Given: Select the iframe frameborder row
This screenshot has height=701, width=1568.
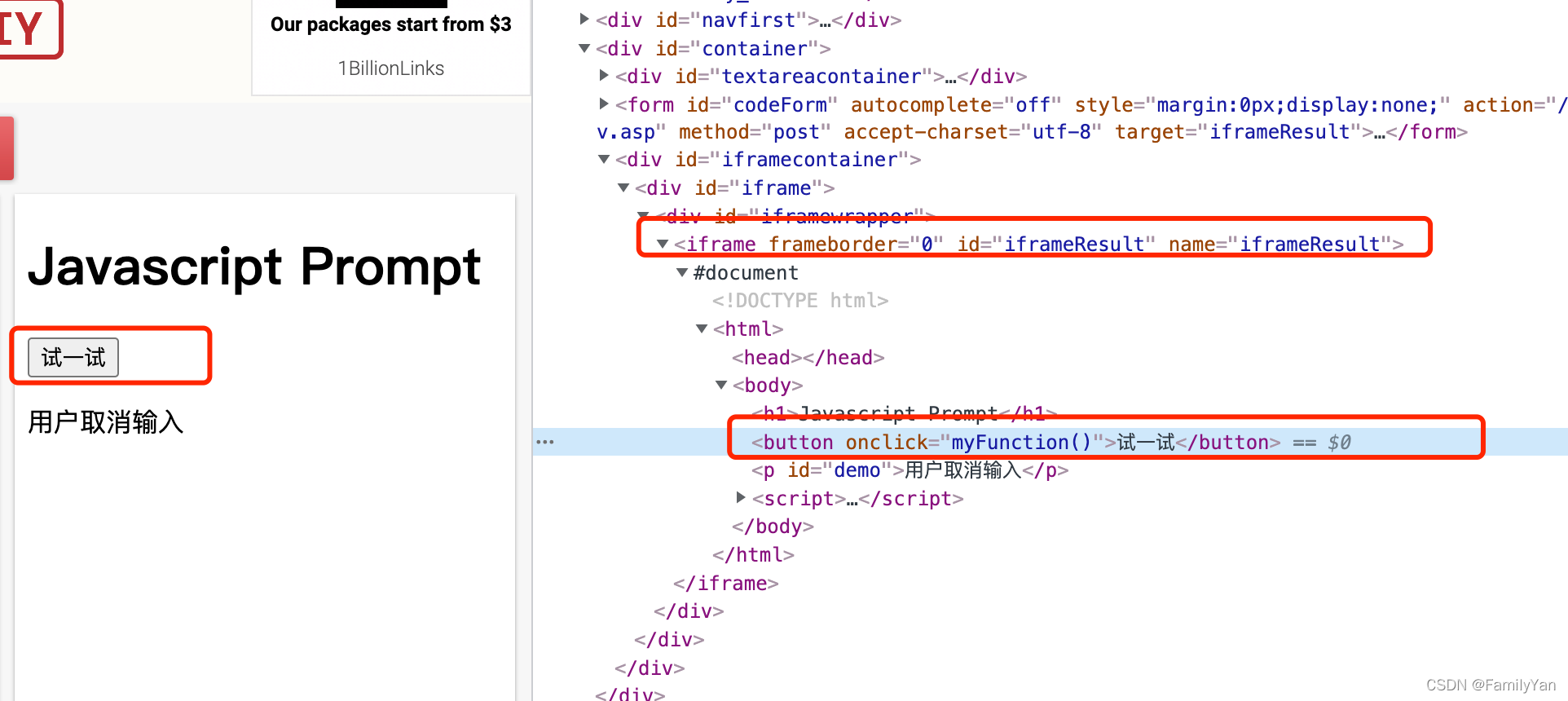Looking at the screenshot, I should (x=1039, y=245).
